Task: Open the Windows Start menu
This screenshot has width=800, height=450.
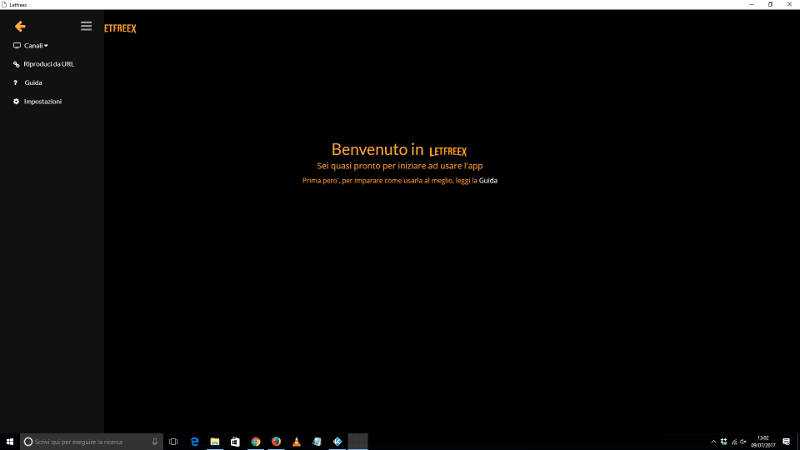Action: (10, 441)
